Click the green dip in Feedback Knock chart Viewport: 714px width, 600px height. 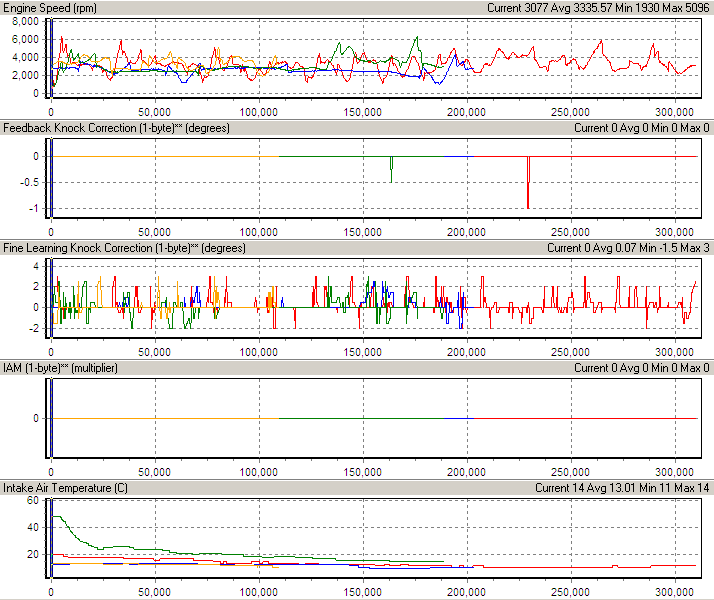(391, 168)
